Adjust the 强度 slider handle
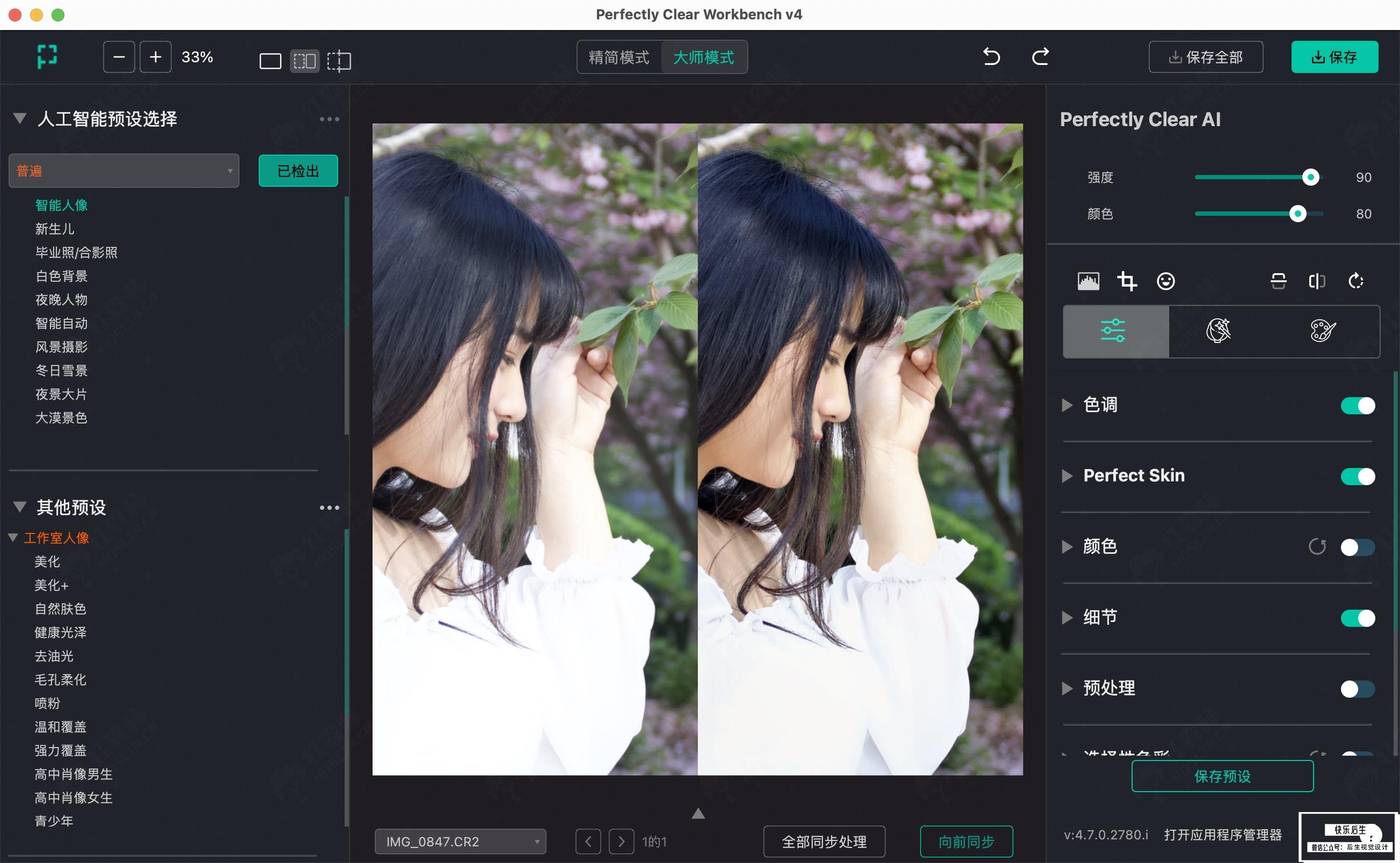This screenshot has width=1400, height=863. (x=1310, y=178)
